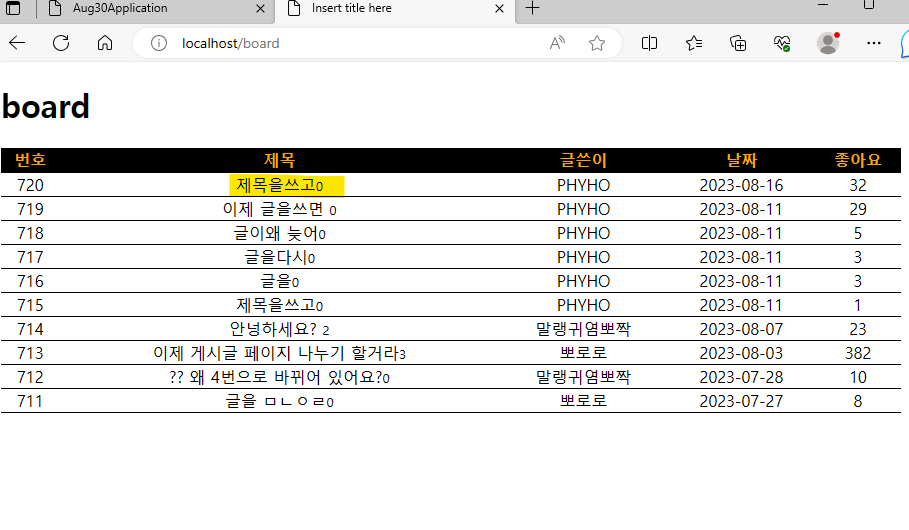The image size is (909, 530).
Task: Click the 좋아요 column header
Action: point(858,160)
